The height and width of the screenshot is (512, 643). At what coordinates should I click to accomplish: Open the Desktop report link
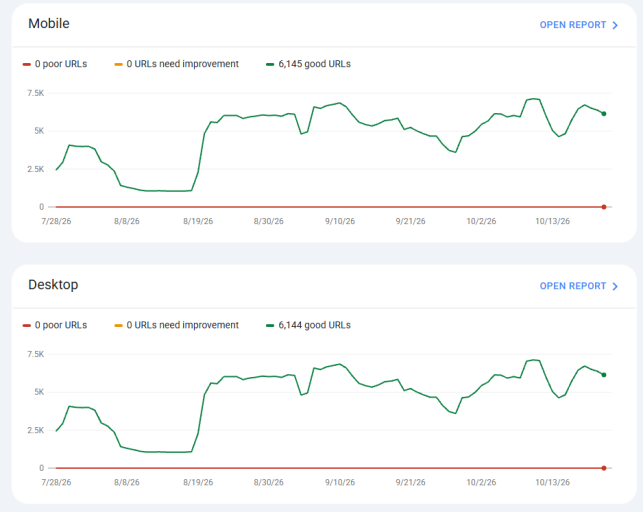tap(578, 286)
